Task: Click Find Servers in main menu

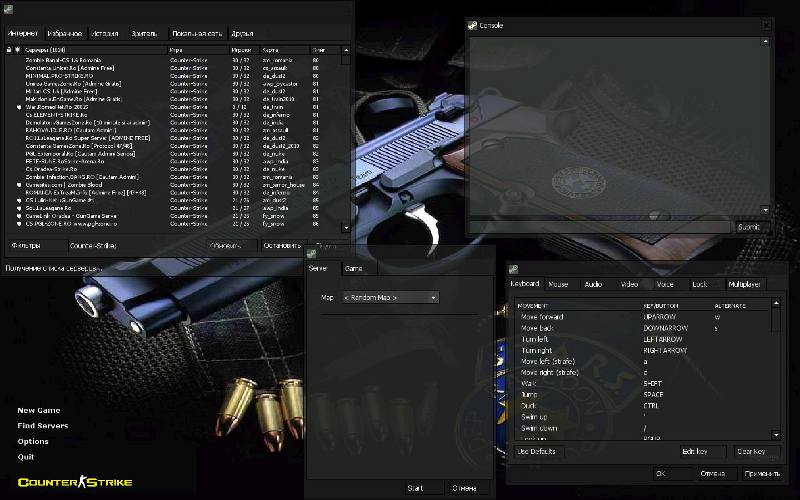Action: pos(43,426)
